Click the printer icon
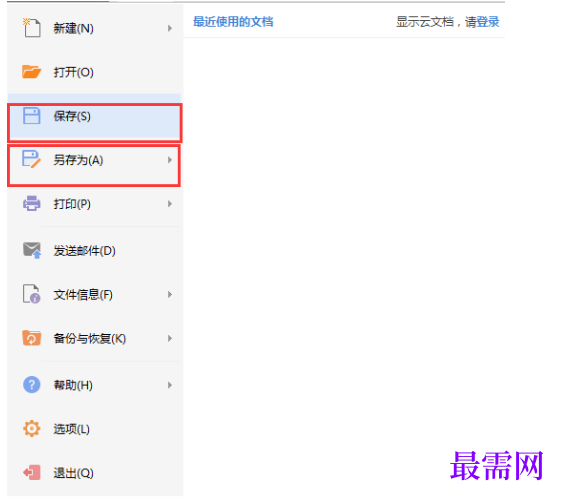Viewport: 562px width, 497px height. coord(32,204)
